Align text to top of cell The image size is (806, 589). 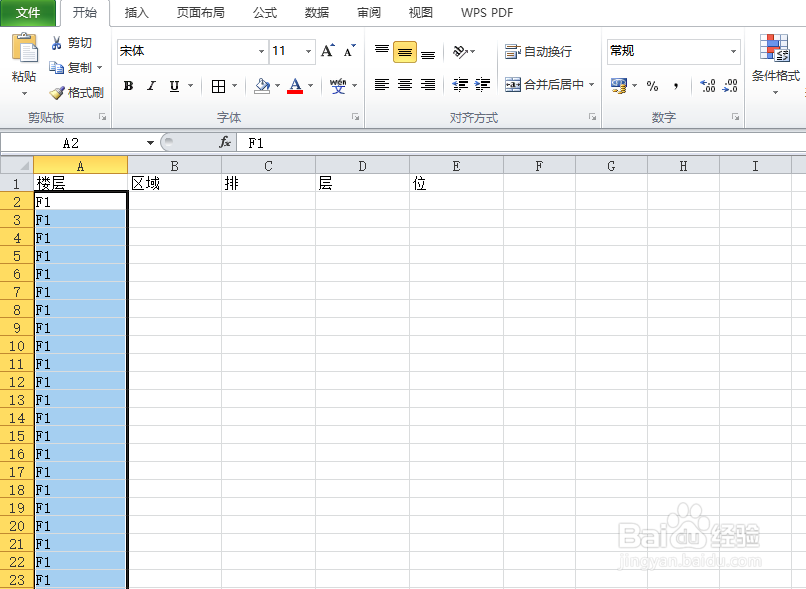(x=381, y=51)
